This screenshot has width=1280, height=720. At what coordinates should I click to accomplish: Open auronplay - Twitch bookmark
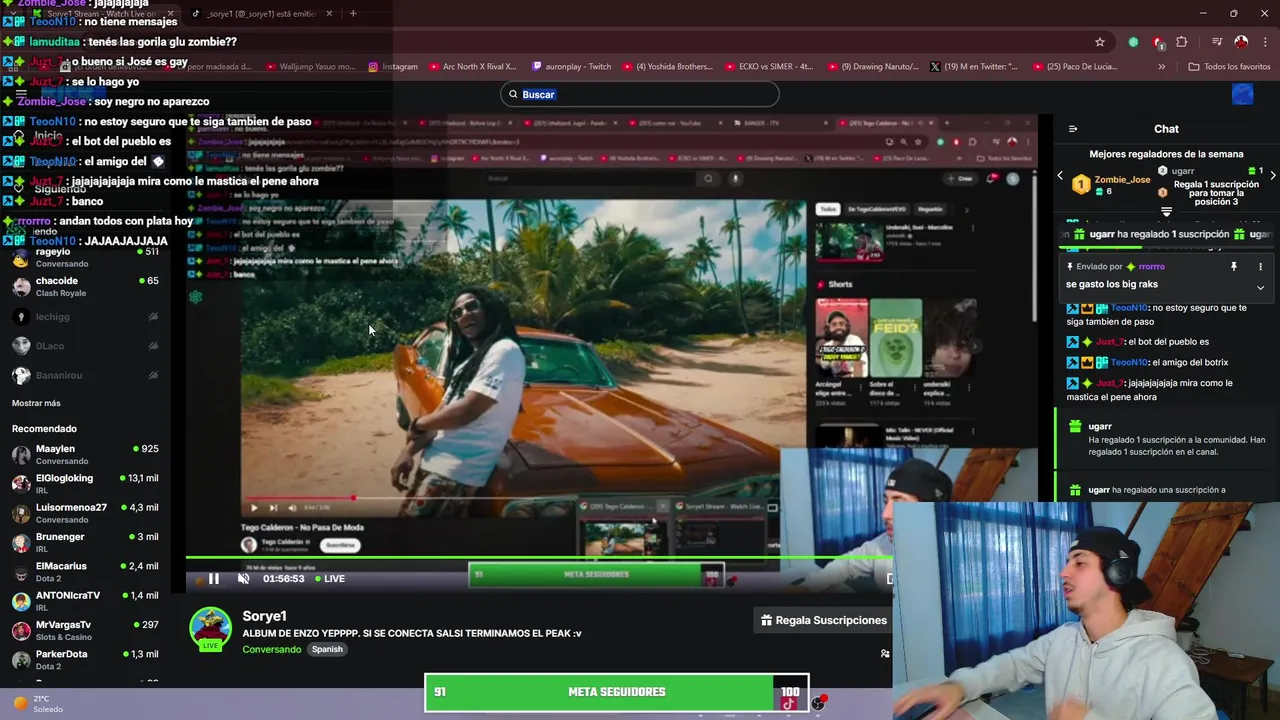click(x=572, y=67)
